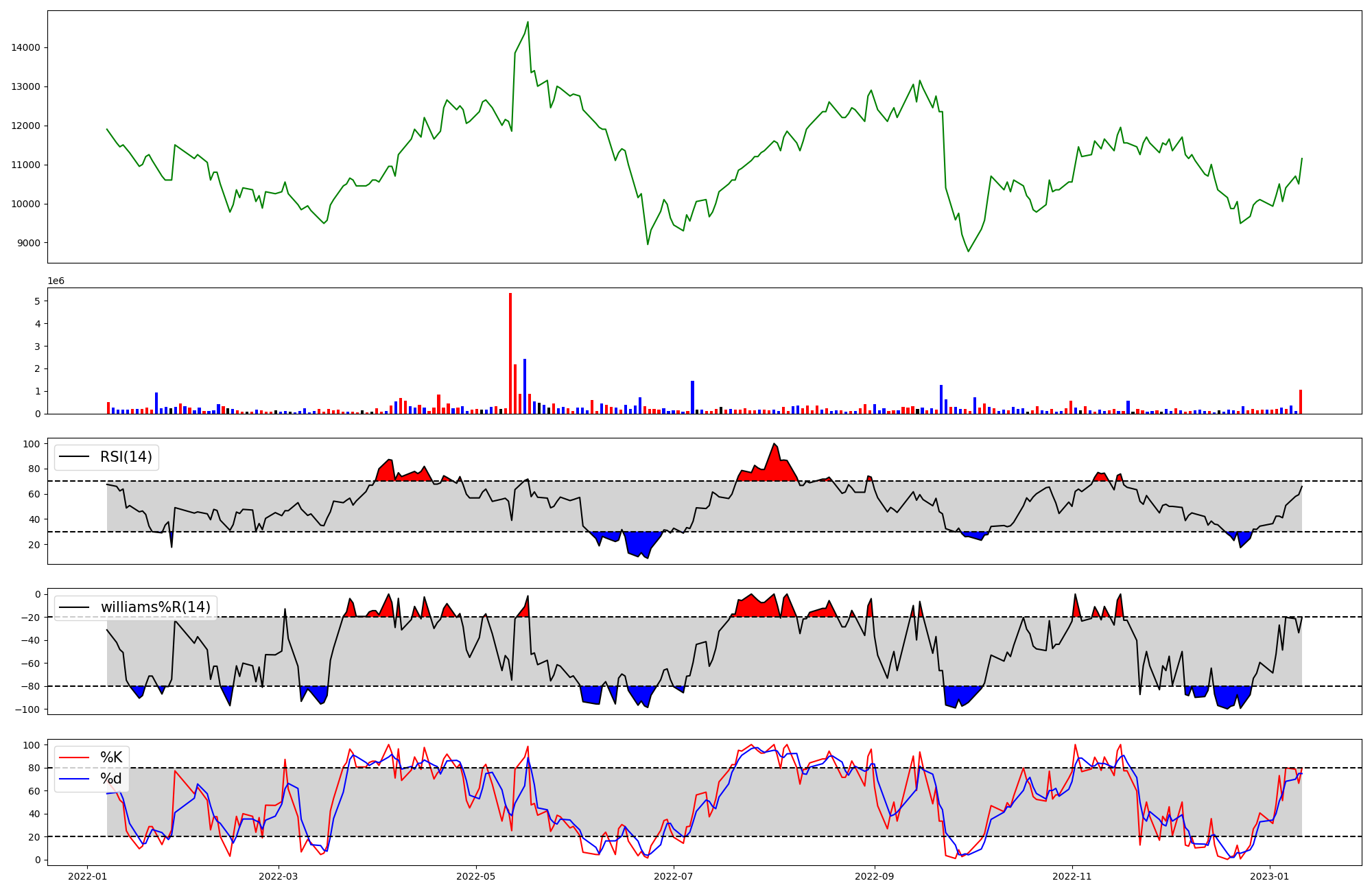1372x892 pixels.
Task: Select the %K legend entry text
Action: [111, 758]
